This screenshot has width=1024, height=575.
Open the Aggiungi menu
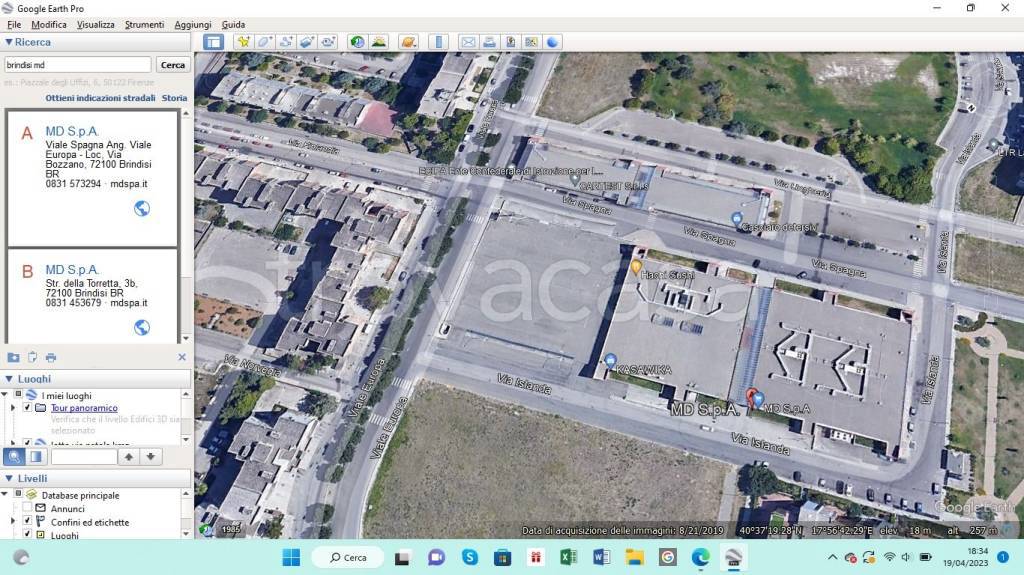point(193,24)
